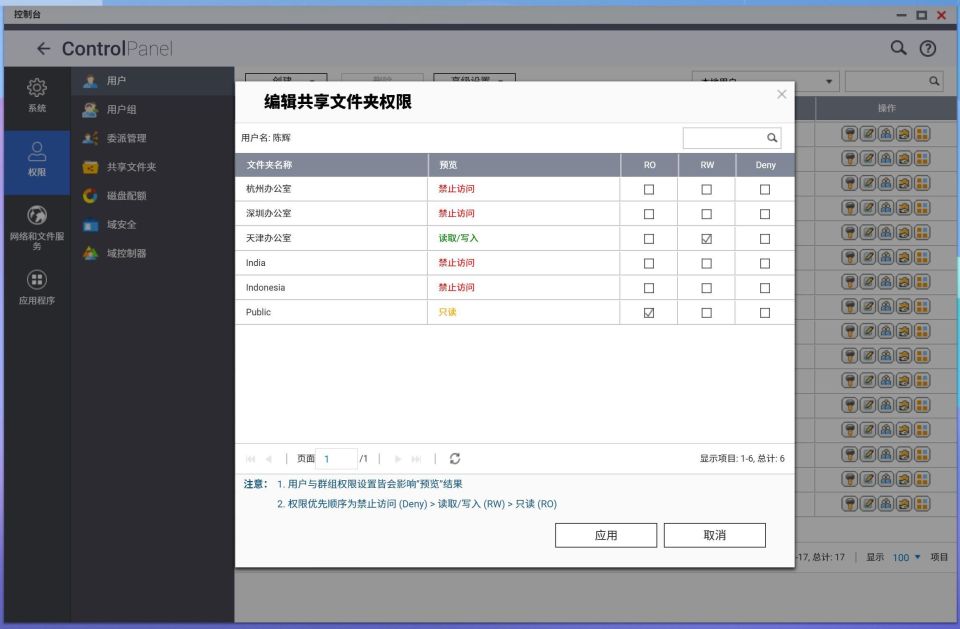The image size is (960, 629).
Task: Check Deny for 天津办公室
Action: pyautogui.click(x=765, y=239)
